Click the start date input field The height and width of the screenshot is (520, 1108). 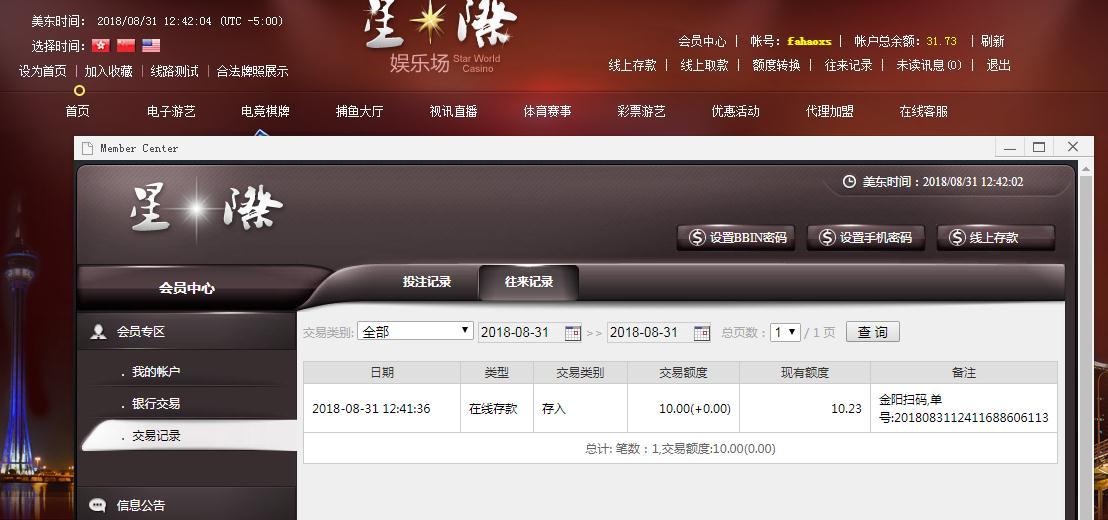(520, 332)
